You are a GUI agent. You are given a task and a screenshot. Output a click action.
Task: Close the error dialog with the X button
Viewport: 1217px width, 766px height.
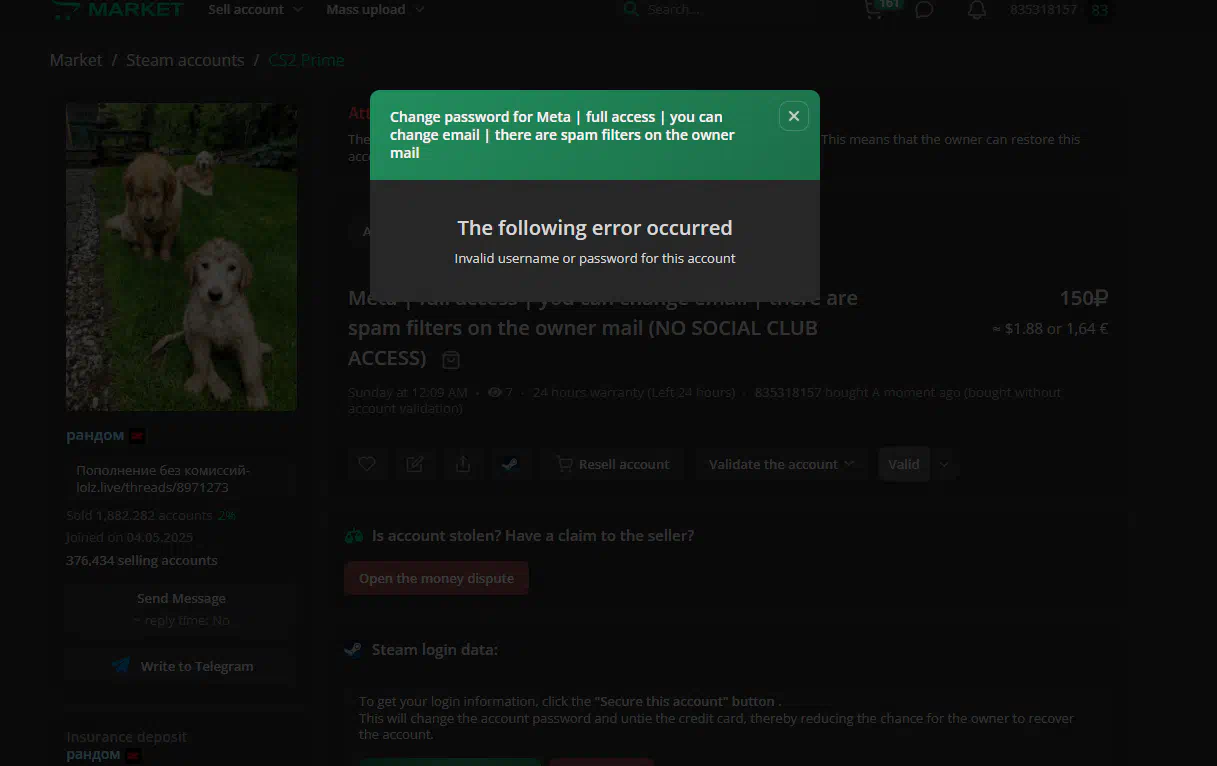[x=793, y=116]
